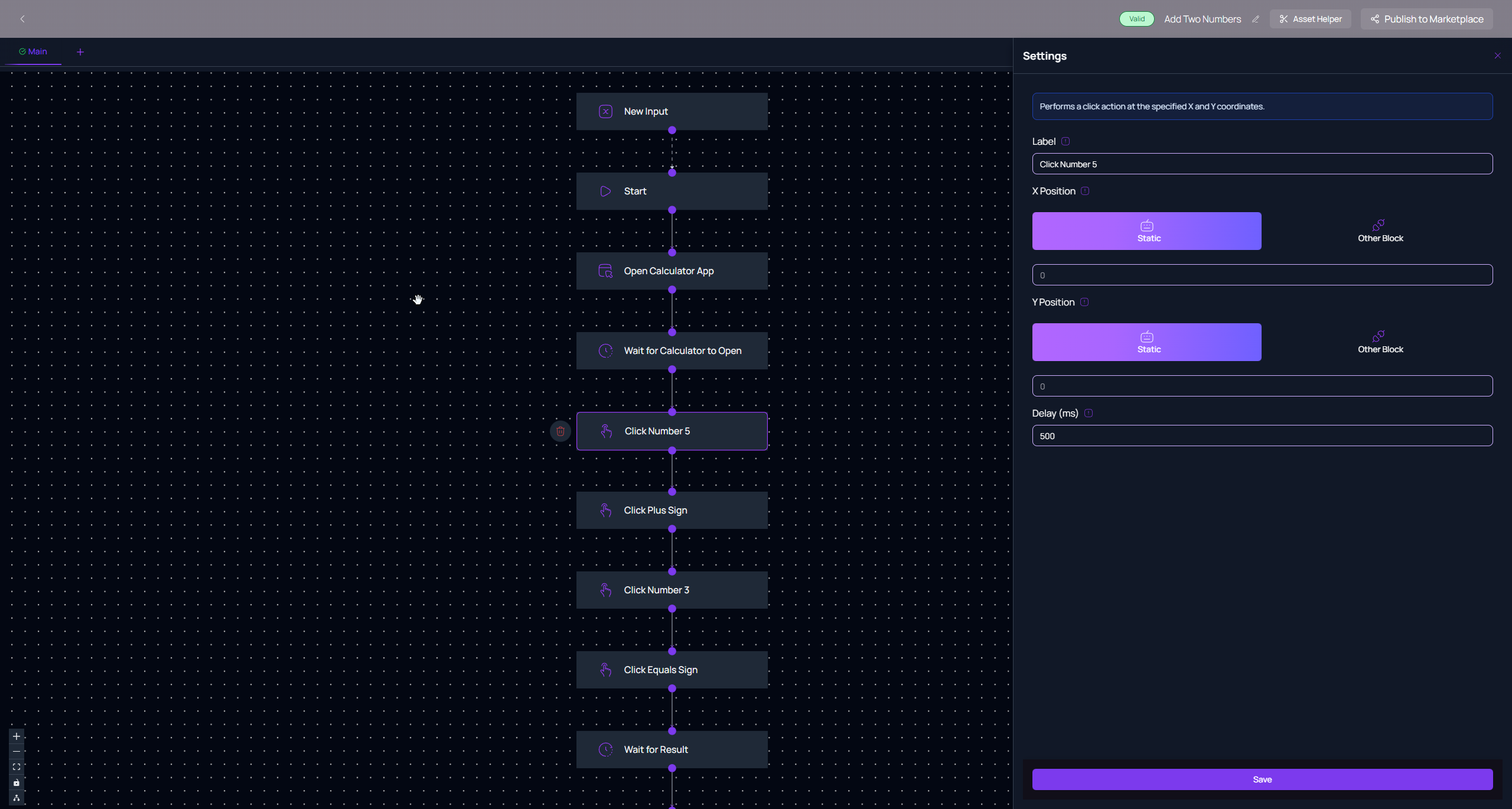This screenshot has height=809, width=1512.
Task: Select Static mode for X Position
Action: (1146, 231)
